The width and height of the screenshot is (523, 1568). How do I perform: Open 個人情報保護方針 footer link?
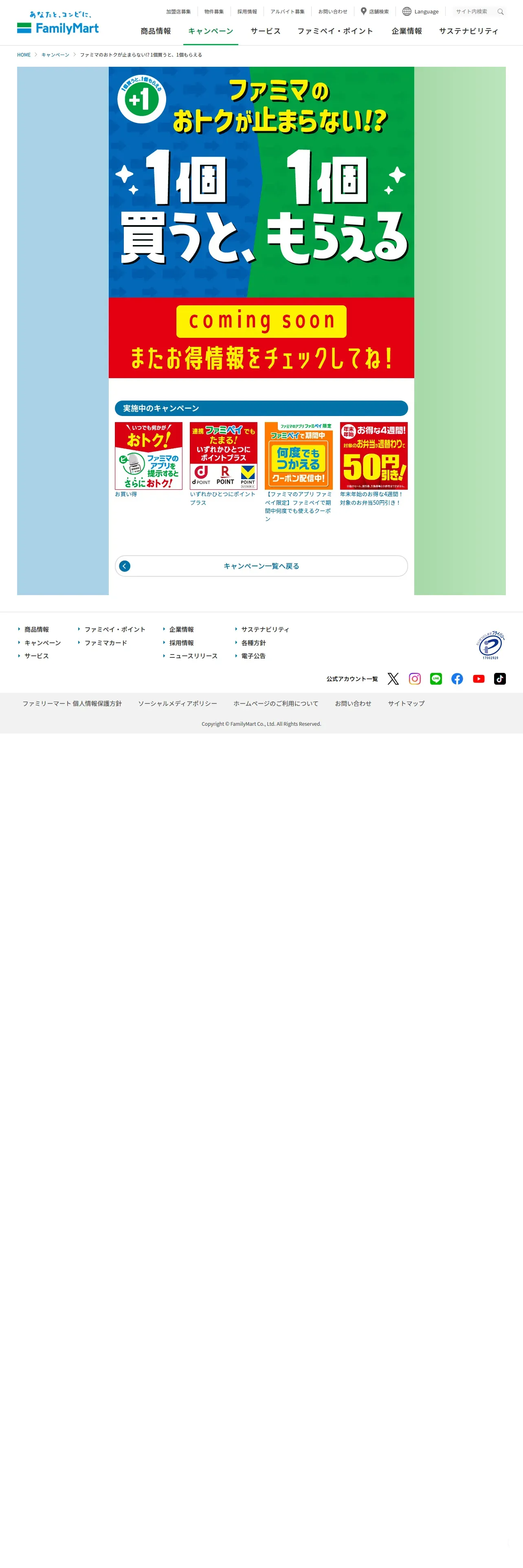(72, 704)
